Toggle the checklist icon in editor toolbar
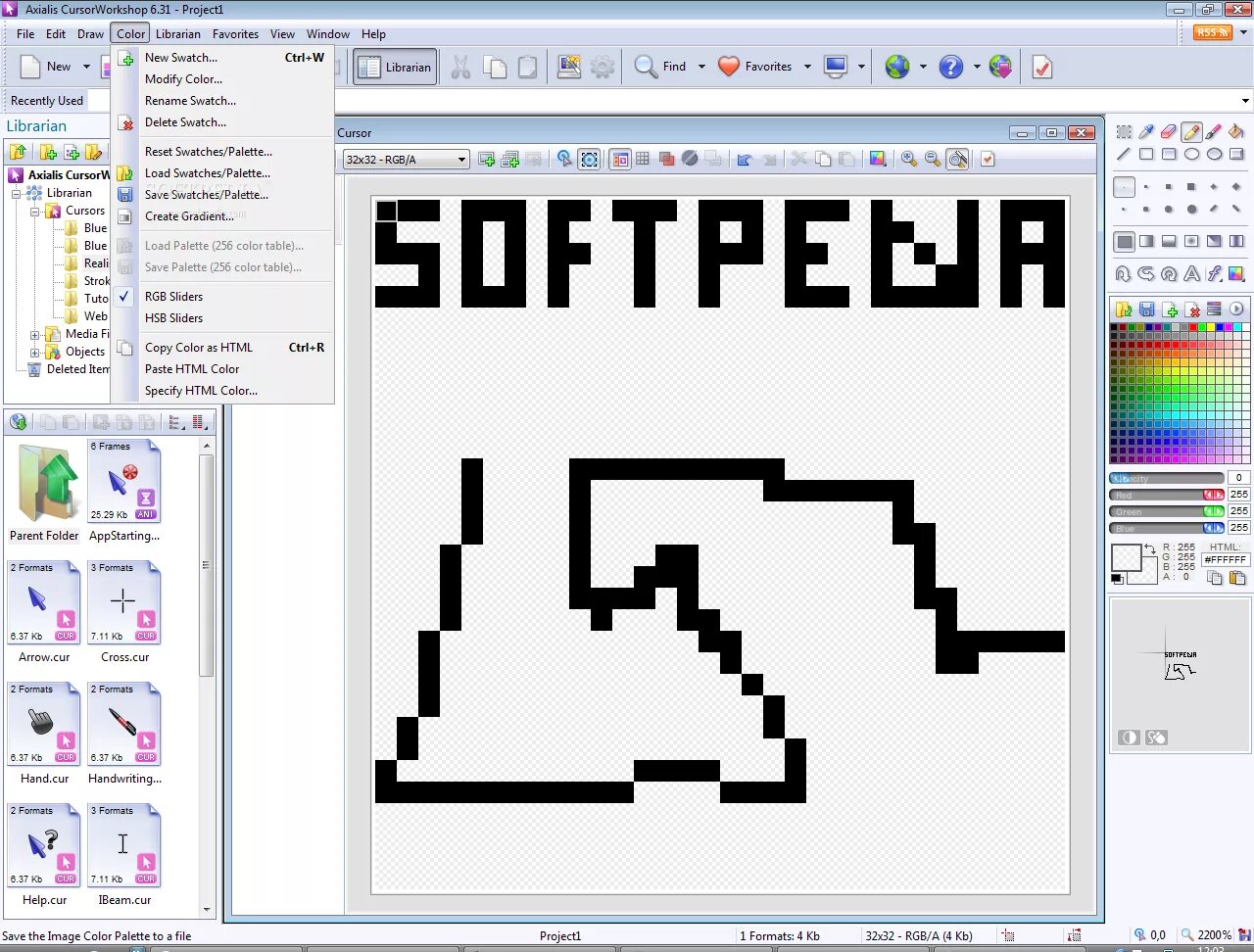The image size is (1254, 952). (988, 160)
